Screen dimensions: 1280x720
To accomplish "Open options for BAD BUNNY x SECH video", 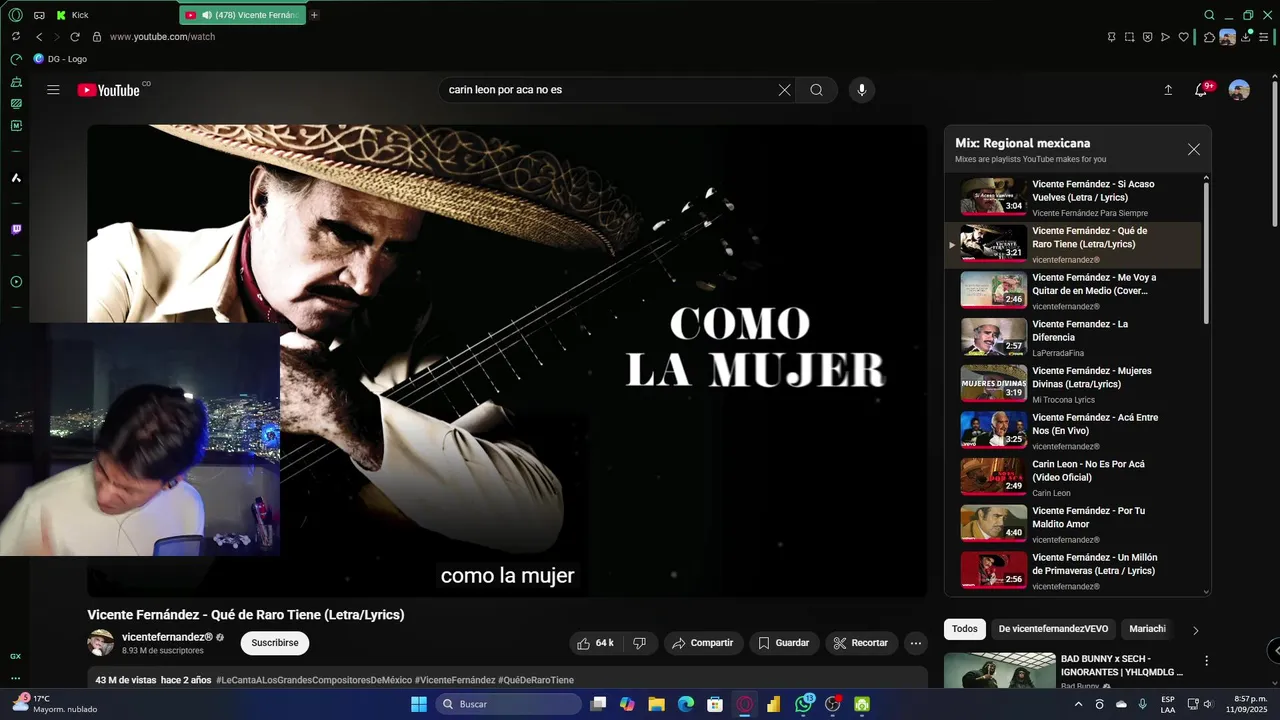I will click(1206, 661).
